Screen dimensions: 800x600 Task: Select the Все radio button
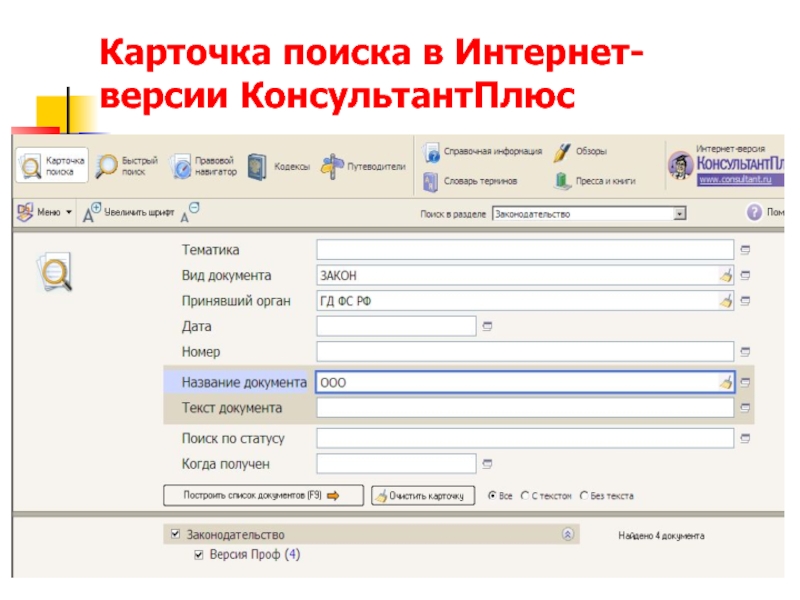[x=492, y=495]
